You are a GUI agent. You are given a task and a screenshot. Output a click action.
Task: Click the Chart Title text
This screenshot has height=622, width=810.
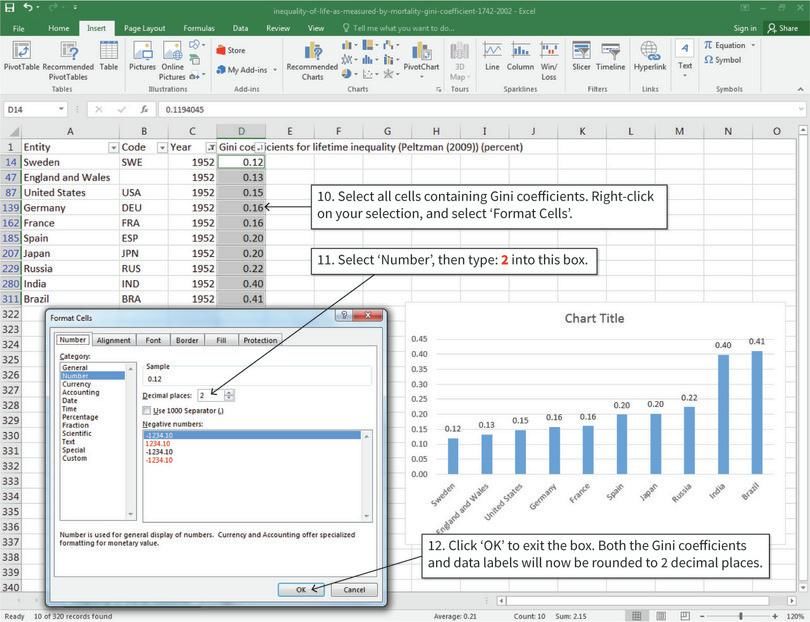(x=594, y=318)
